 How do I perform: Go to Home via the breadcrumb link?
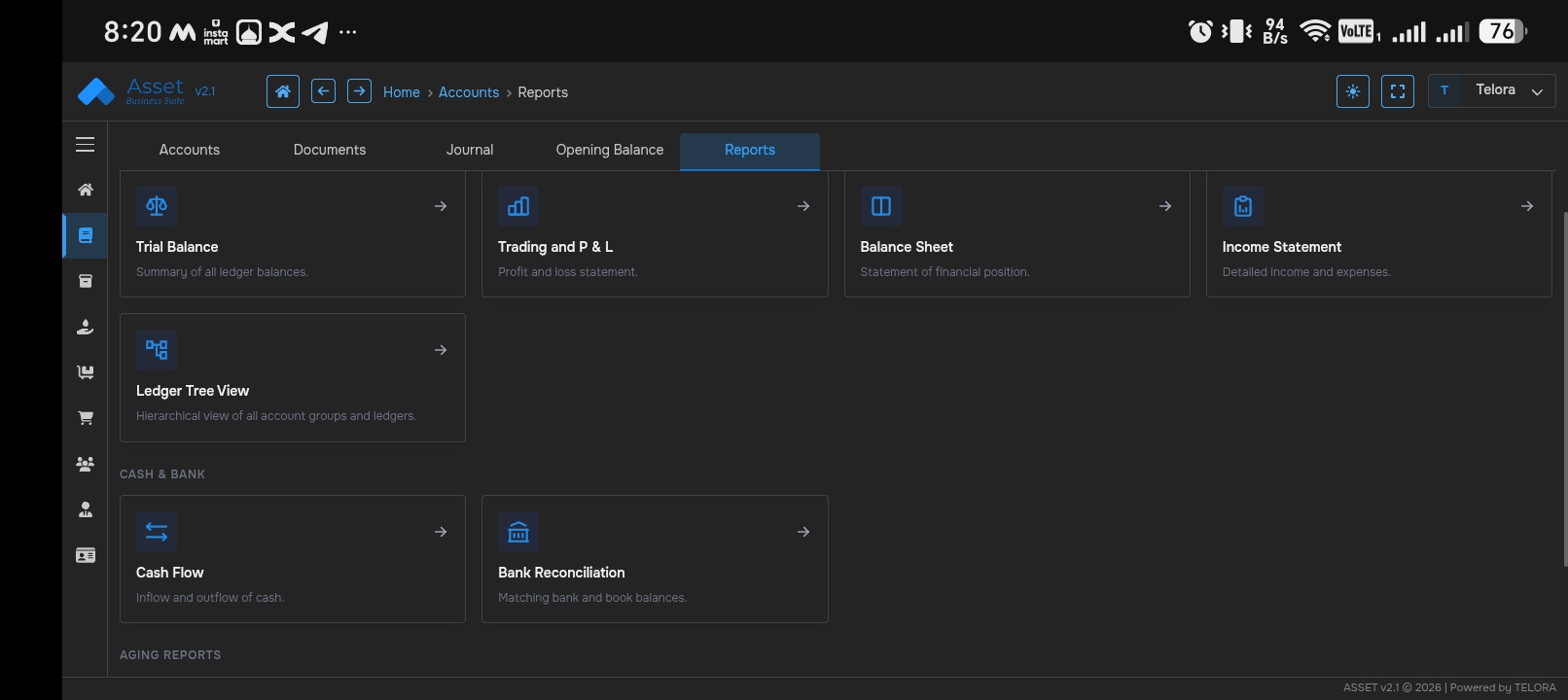click(x=402, y=92)
